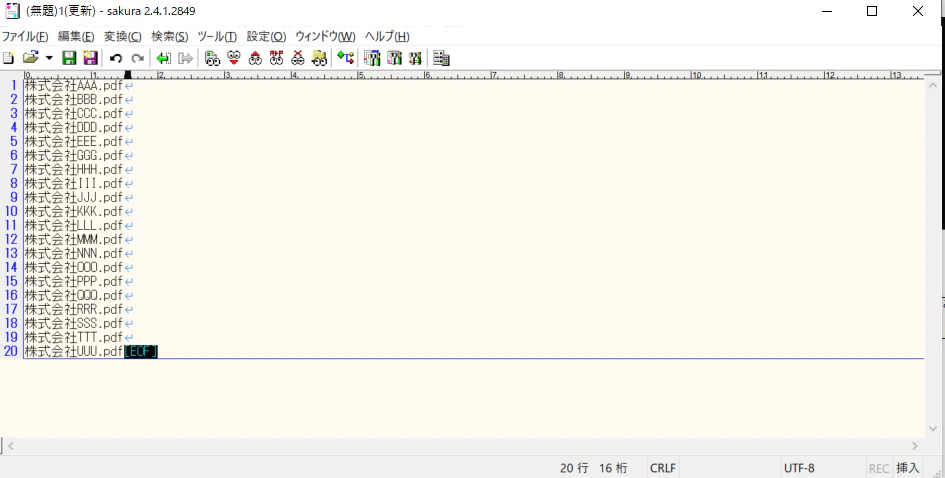Click the 挿入 insert mode indicator
The height and width of the screenshot is (478, 945).
(908, 468)
